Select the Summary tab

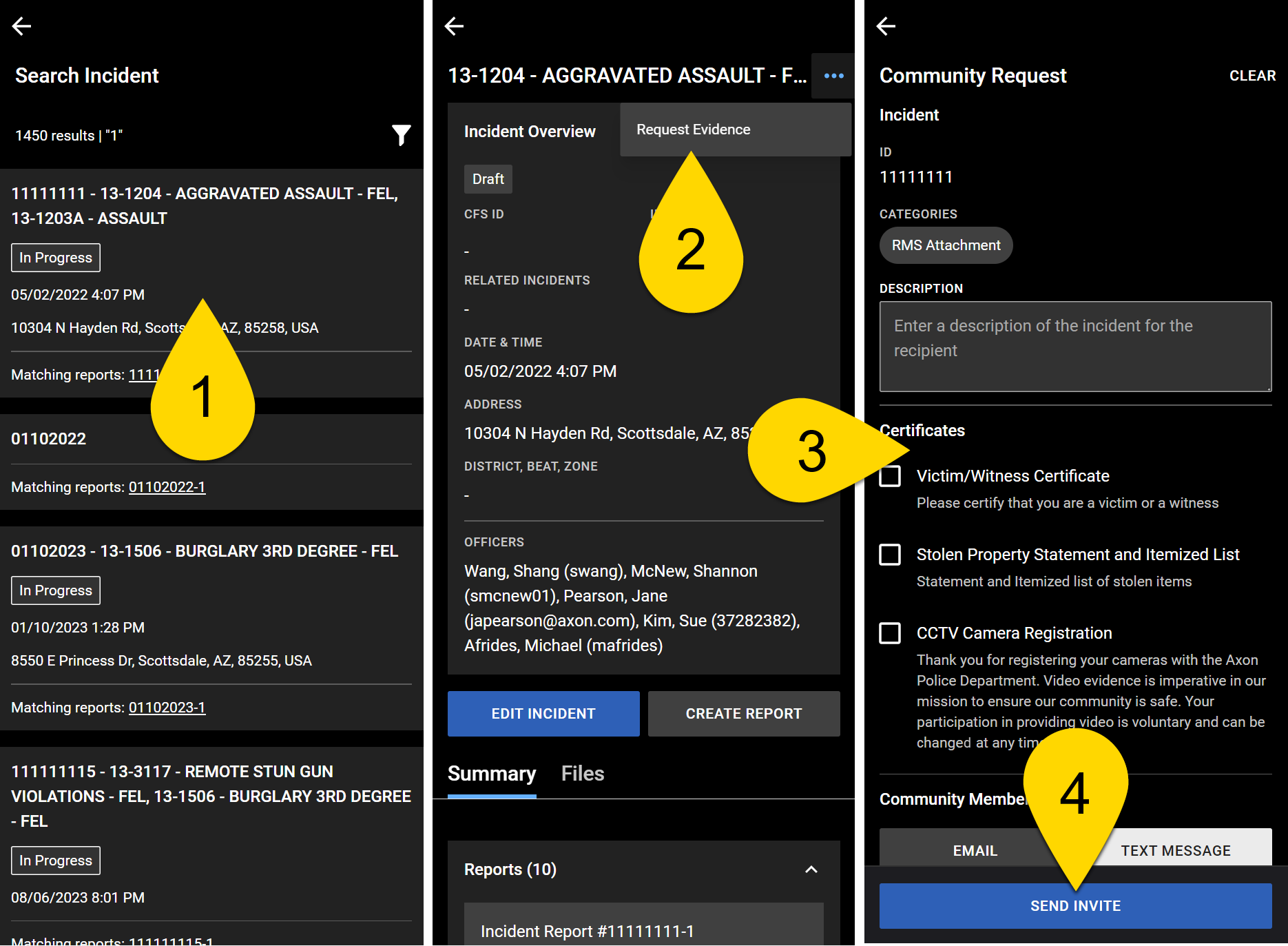tap(491, 774)
